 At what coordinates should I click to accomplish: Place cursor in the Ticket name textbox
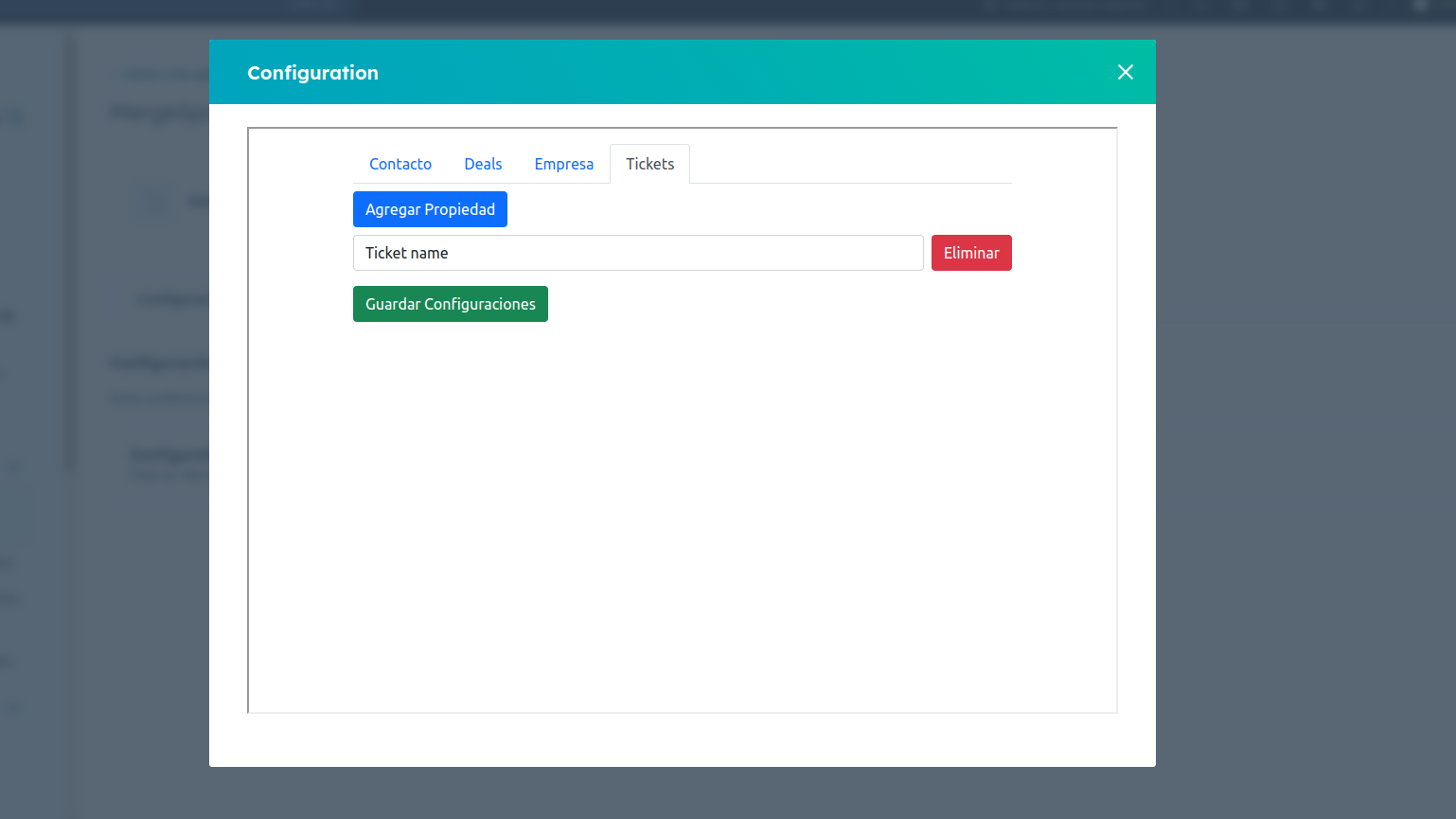point(637,253)
